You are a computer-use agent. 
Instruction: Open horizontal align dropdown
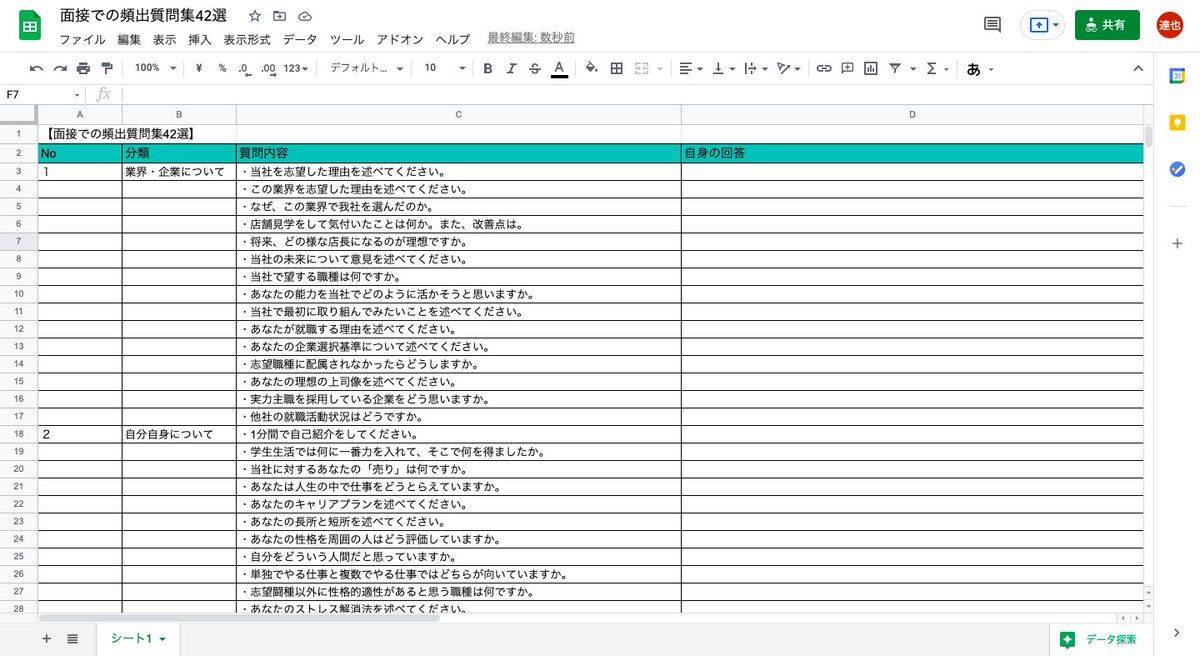[x=690, y=68]
